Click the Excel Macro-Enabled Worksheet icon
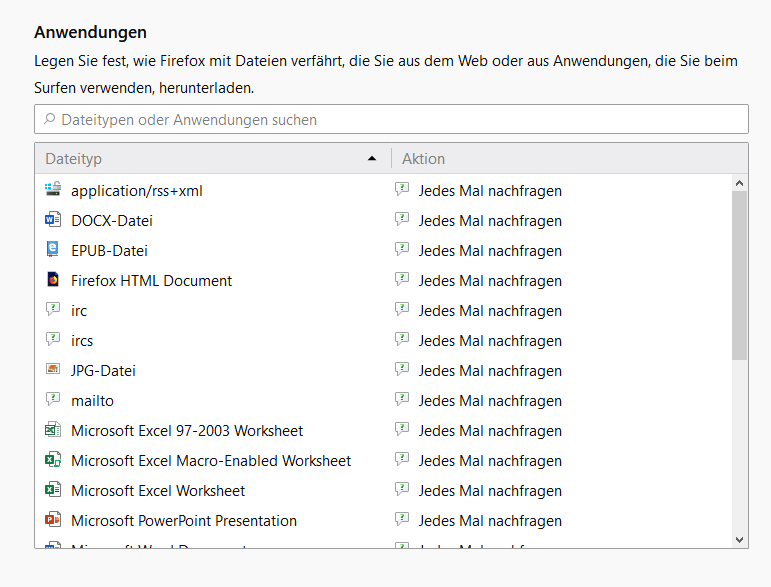The width and height of the screenshot is (771, 587). point(53,460)
